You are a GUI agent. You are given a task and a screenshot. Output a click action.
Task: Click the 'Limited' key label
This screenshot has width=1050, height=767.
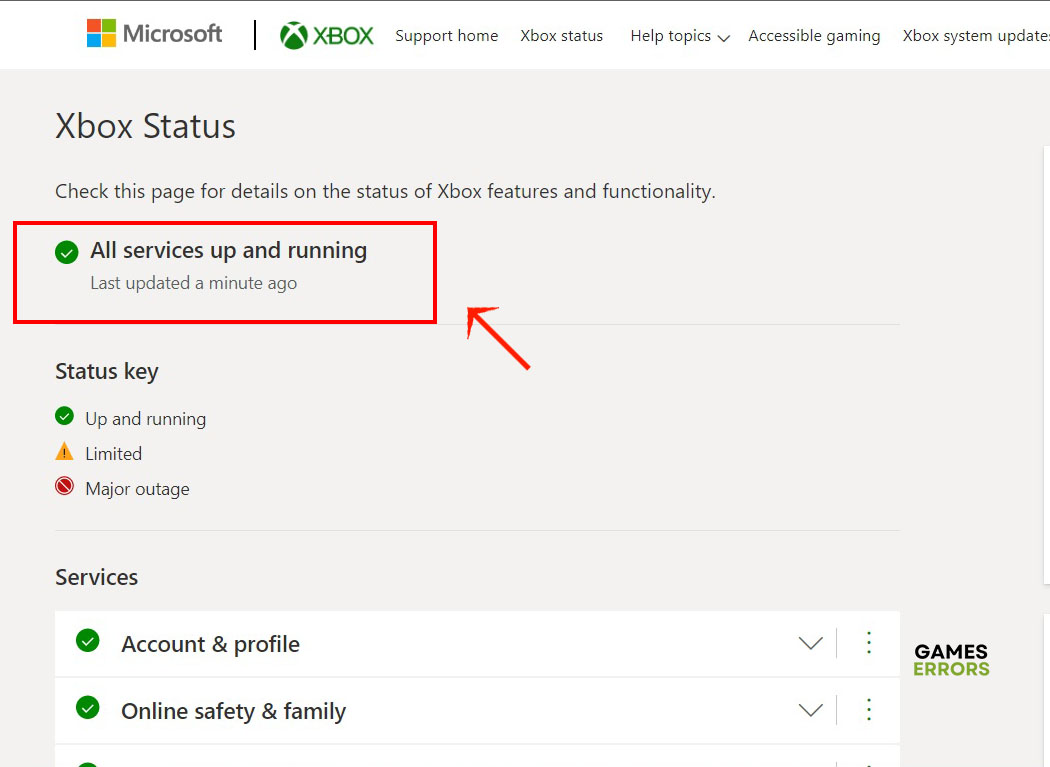[x=114, y=454]
